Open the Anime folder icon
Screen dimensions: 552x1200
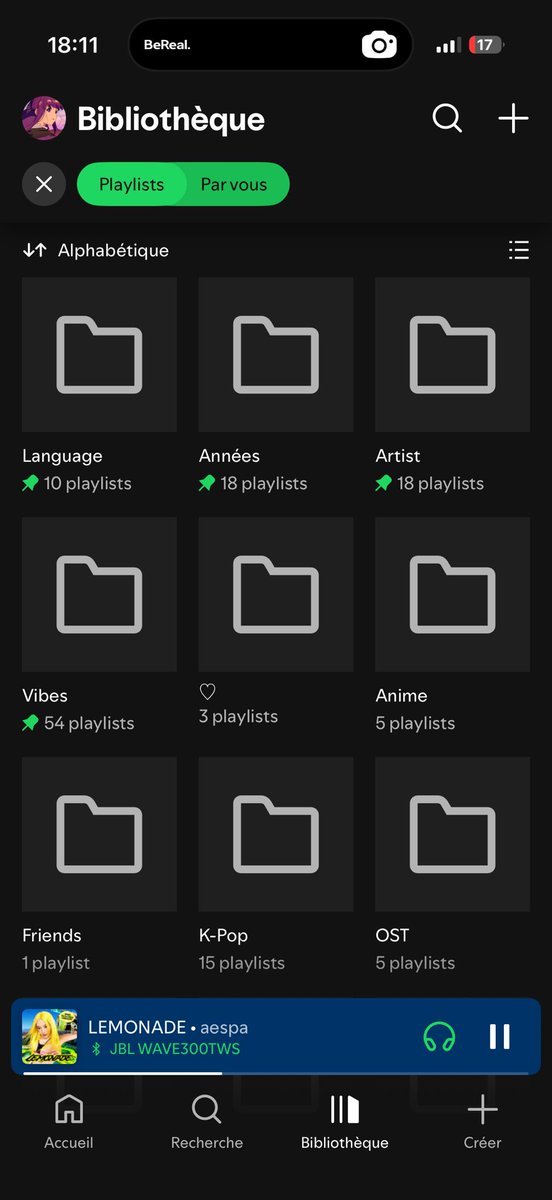point(452,595)
